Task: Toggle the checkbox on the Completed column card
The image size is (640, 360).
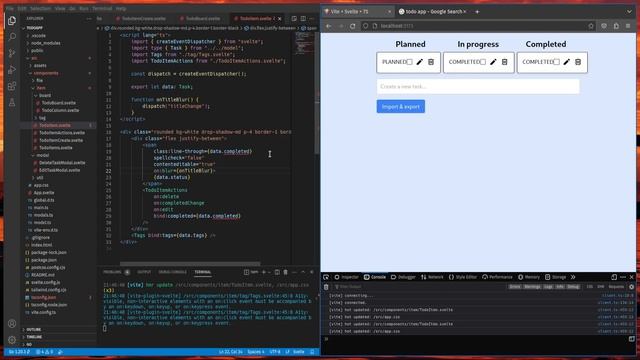Action: coord(556,62)
